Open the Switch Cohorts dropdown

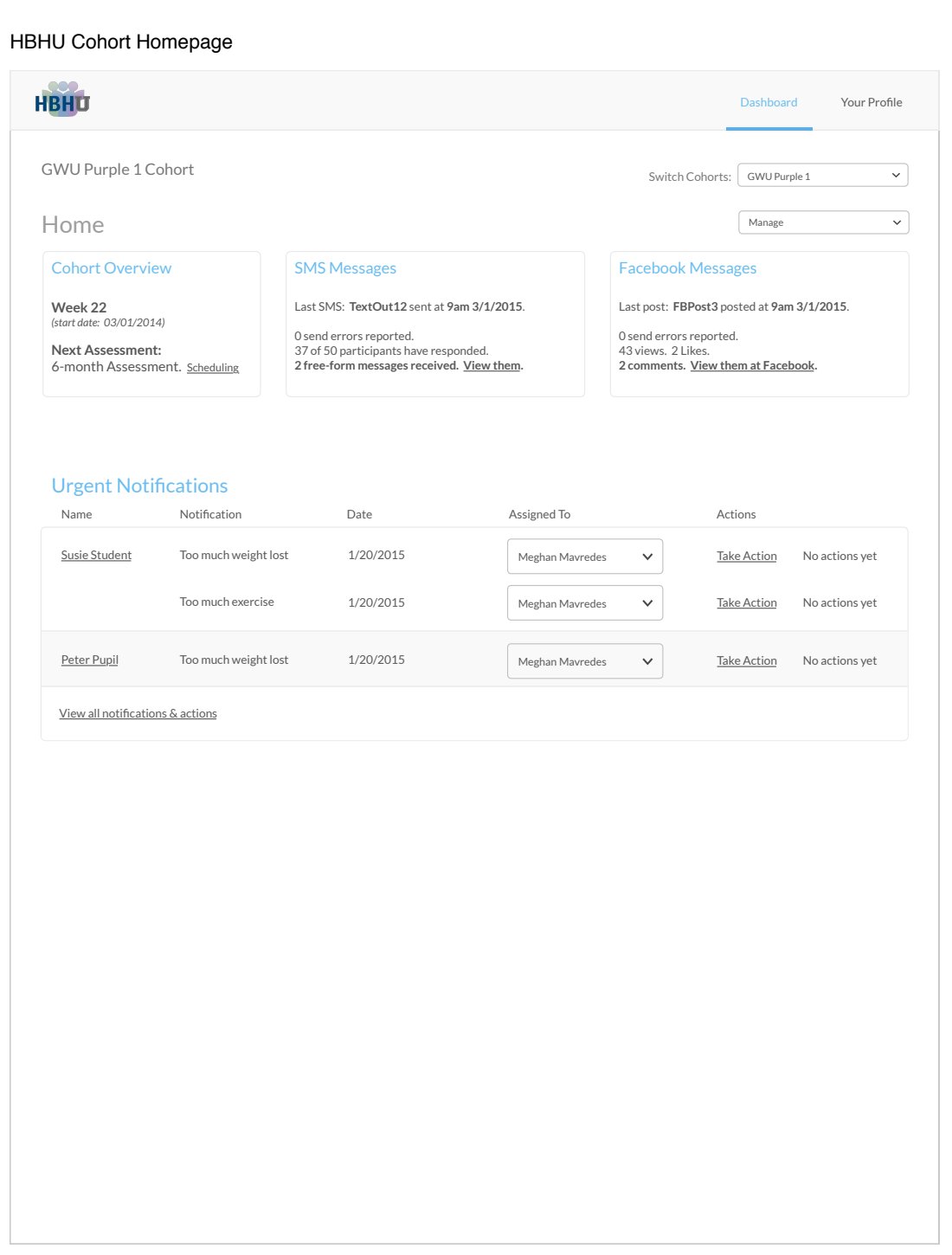(822, 176)
